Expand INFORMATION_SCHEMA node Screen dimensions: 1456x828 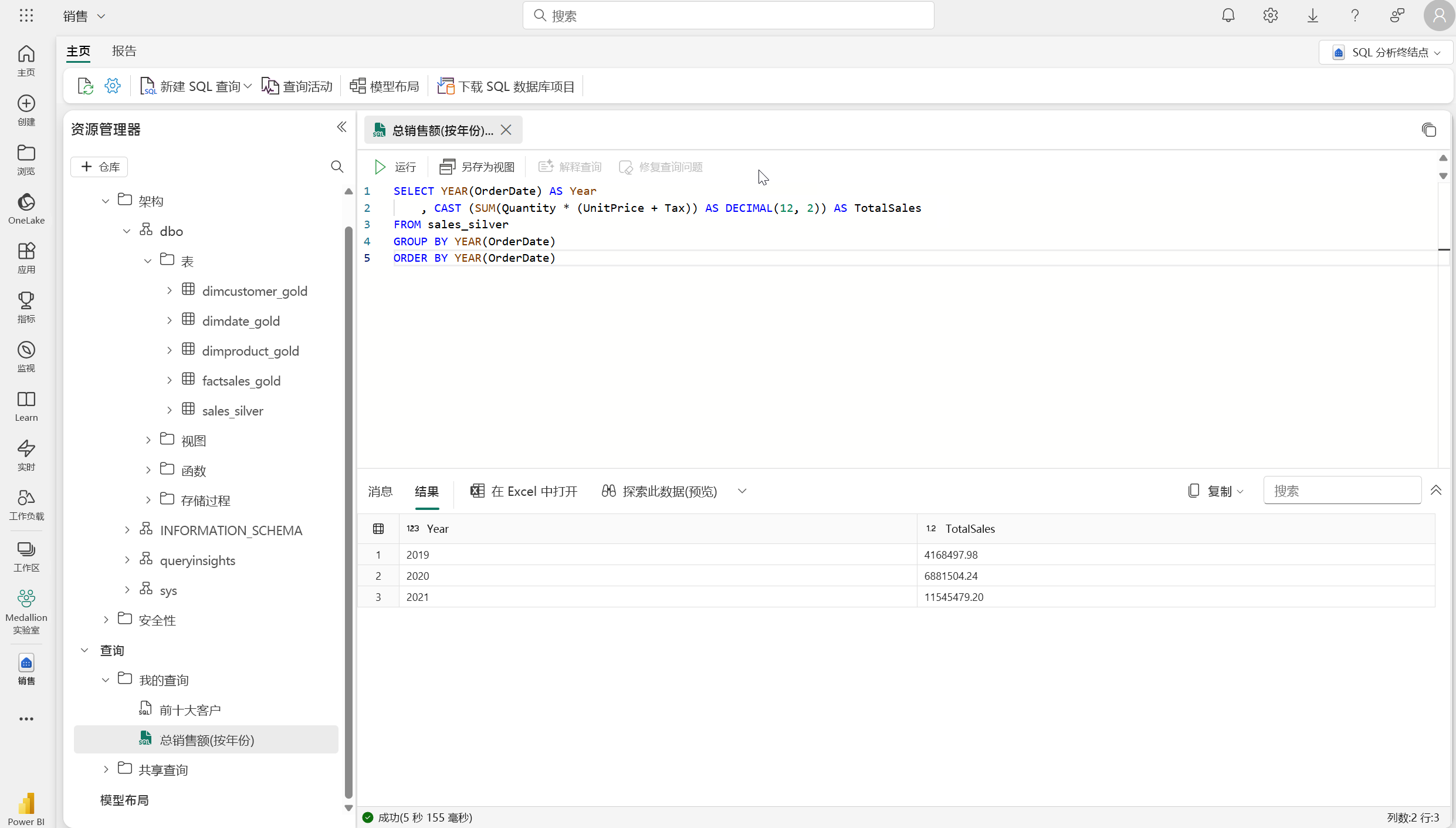point(127,530)
